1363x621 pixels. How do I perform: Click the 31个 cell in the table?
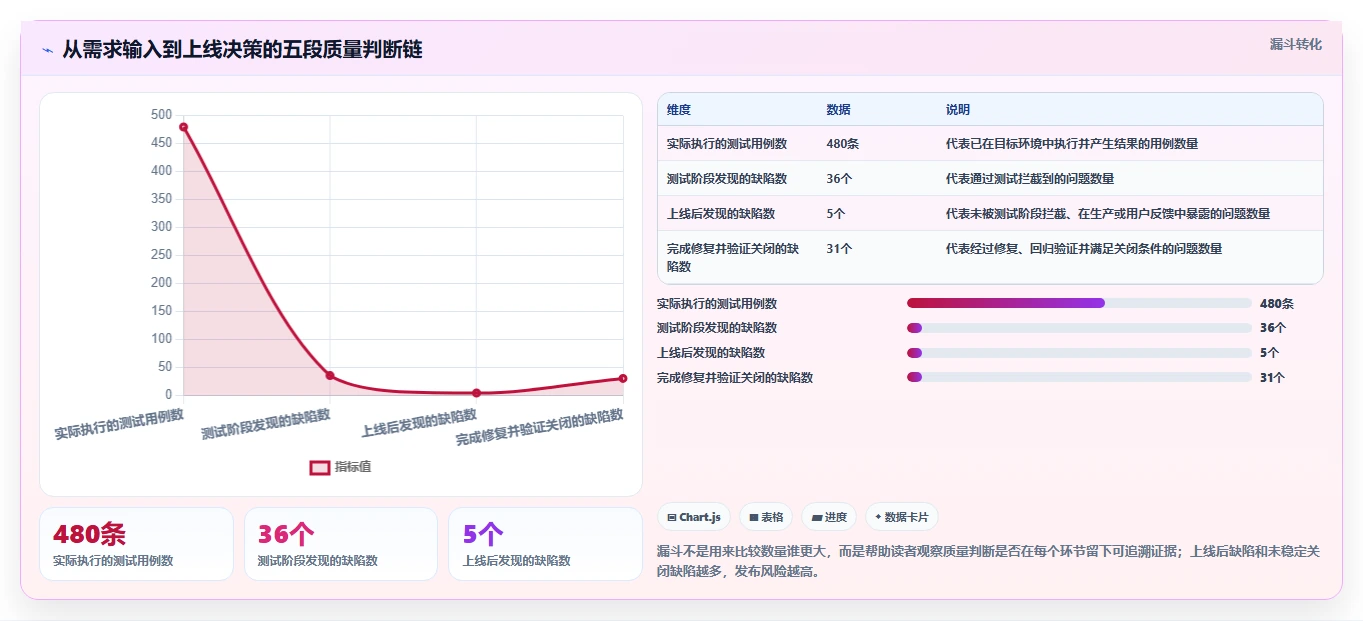point(840,249)
